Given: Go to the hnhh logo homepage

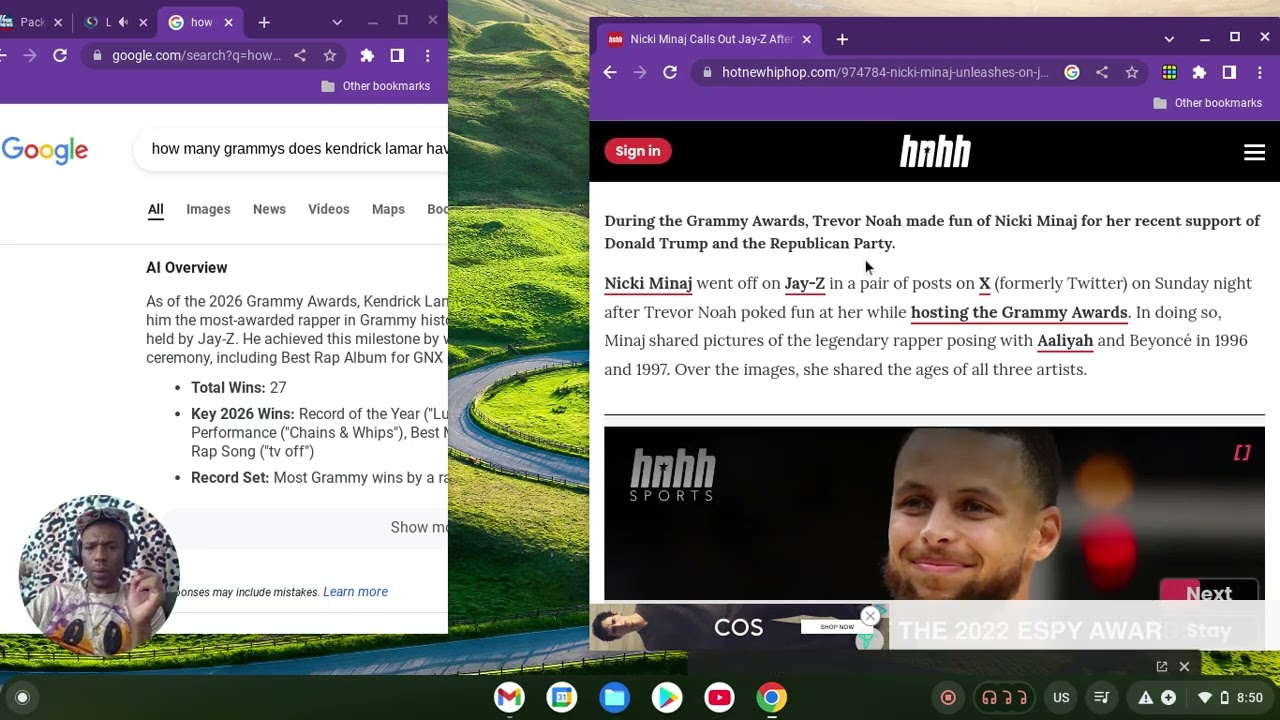Looking at the screenshot, I should coord(935,152).
